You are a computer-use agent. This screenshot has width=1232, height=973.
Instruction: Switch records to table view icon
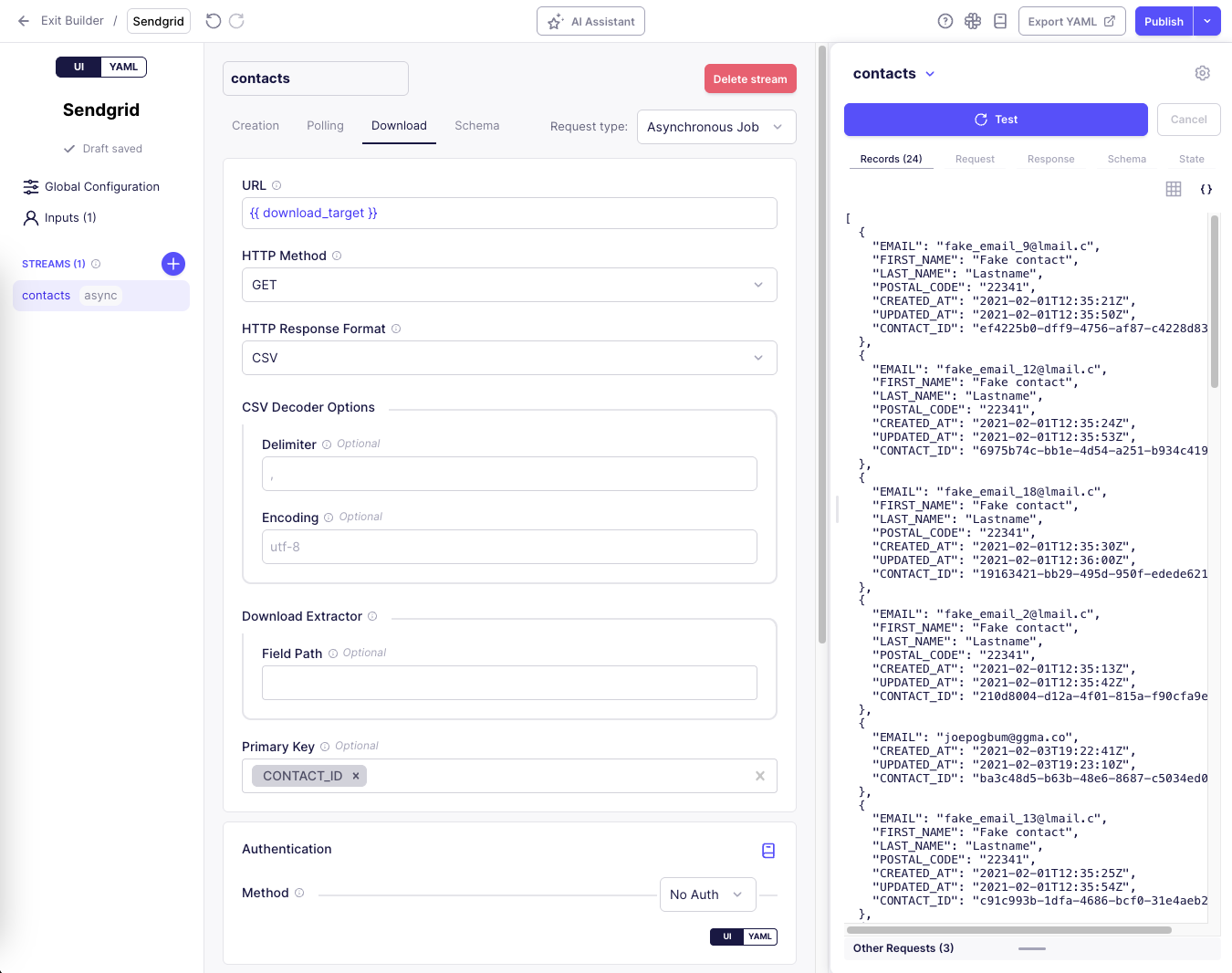pyautogui.click(x=1174, y=189)
